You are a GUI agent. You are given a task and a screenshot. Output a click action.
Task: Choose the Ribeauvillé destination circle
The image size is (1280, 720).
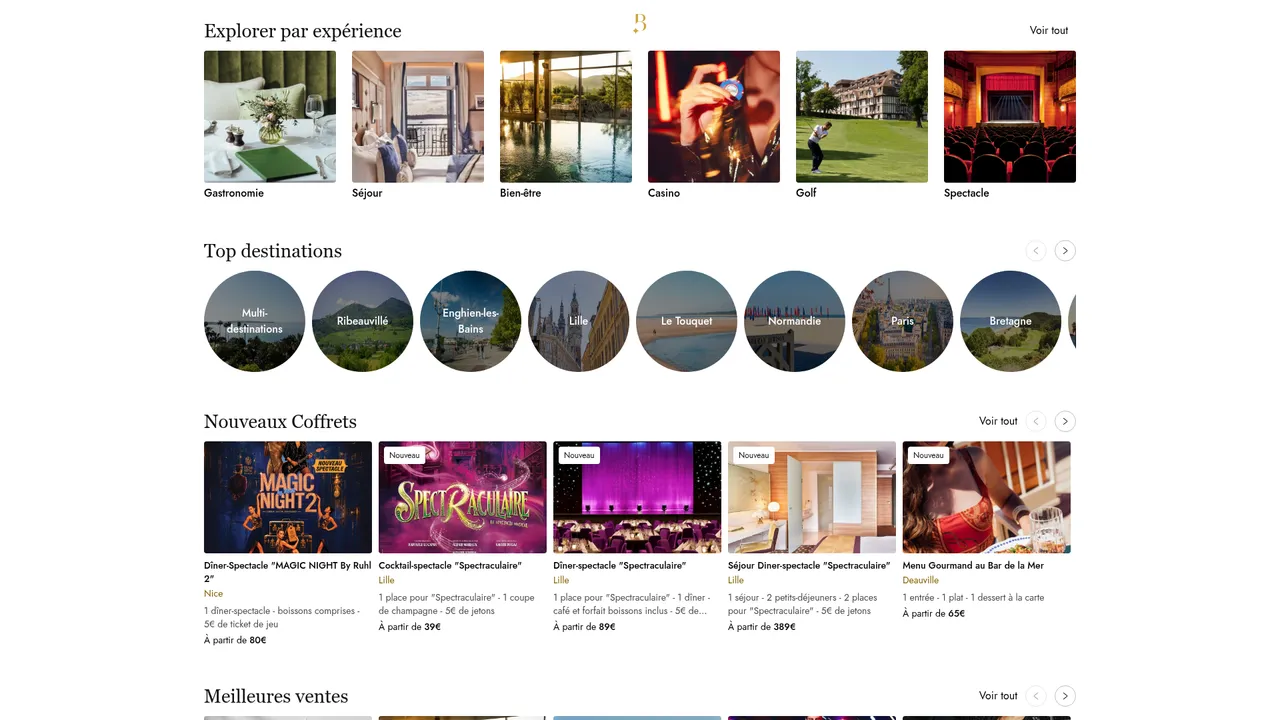click(x=363, y=321)
